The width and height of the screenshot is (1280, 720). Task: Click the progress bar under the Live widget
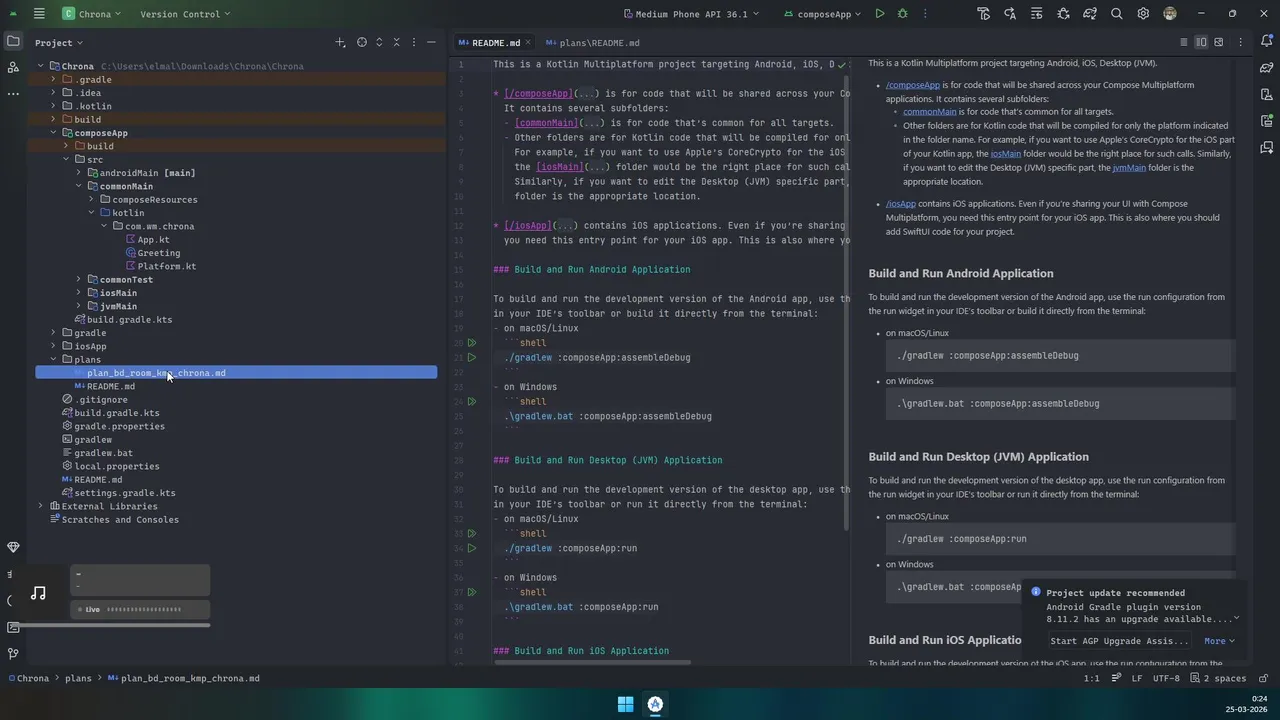coord(110,626)
